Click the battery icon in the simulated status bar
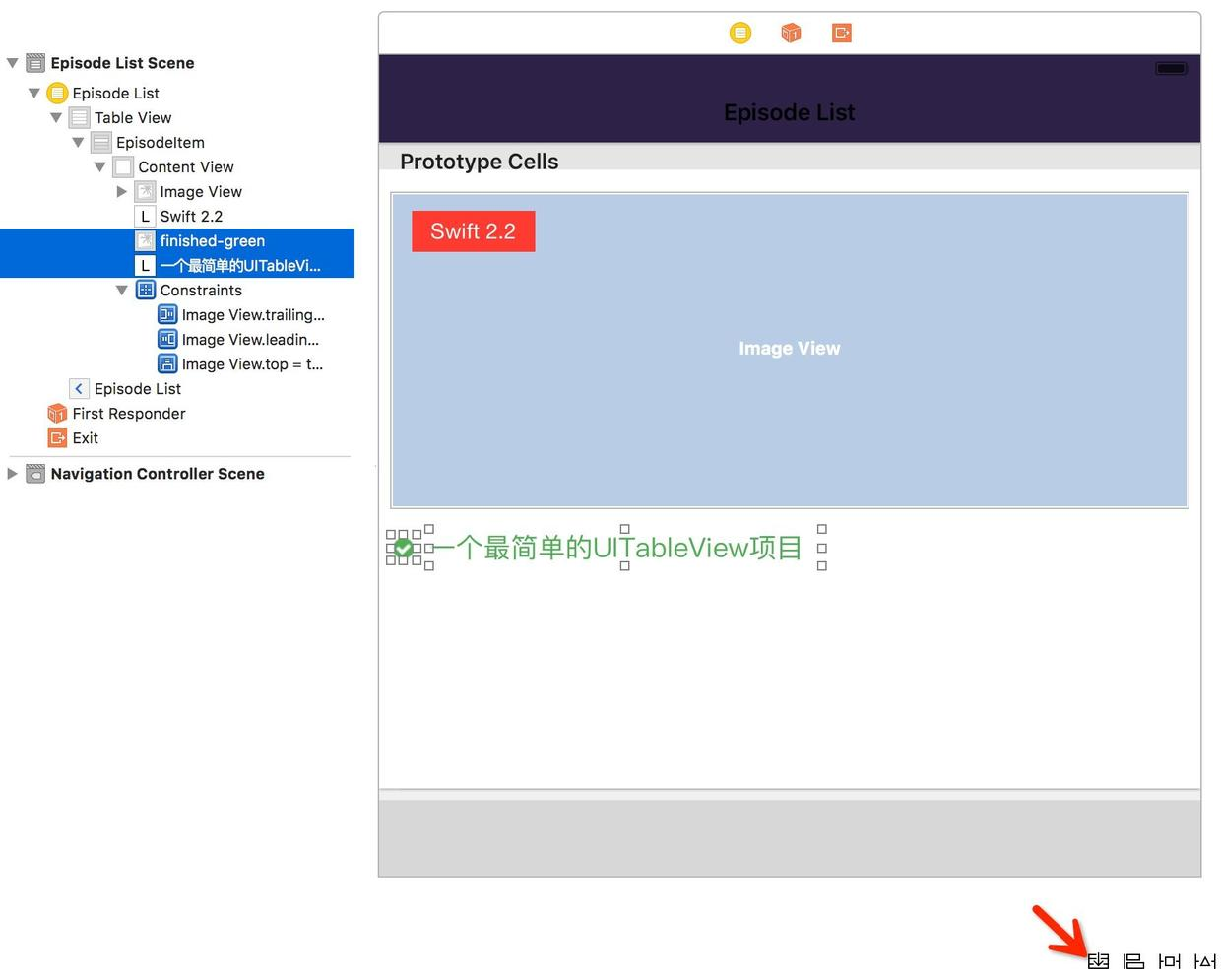The image size is (1221, 980). (x=1172, y=68)
